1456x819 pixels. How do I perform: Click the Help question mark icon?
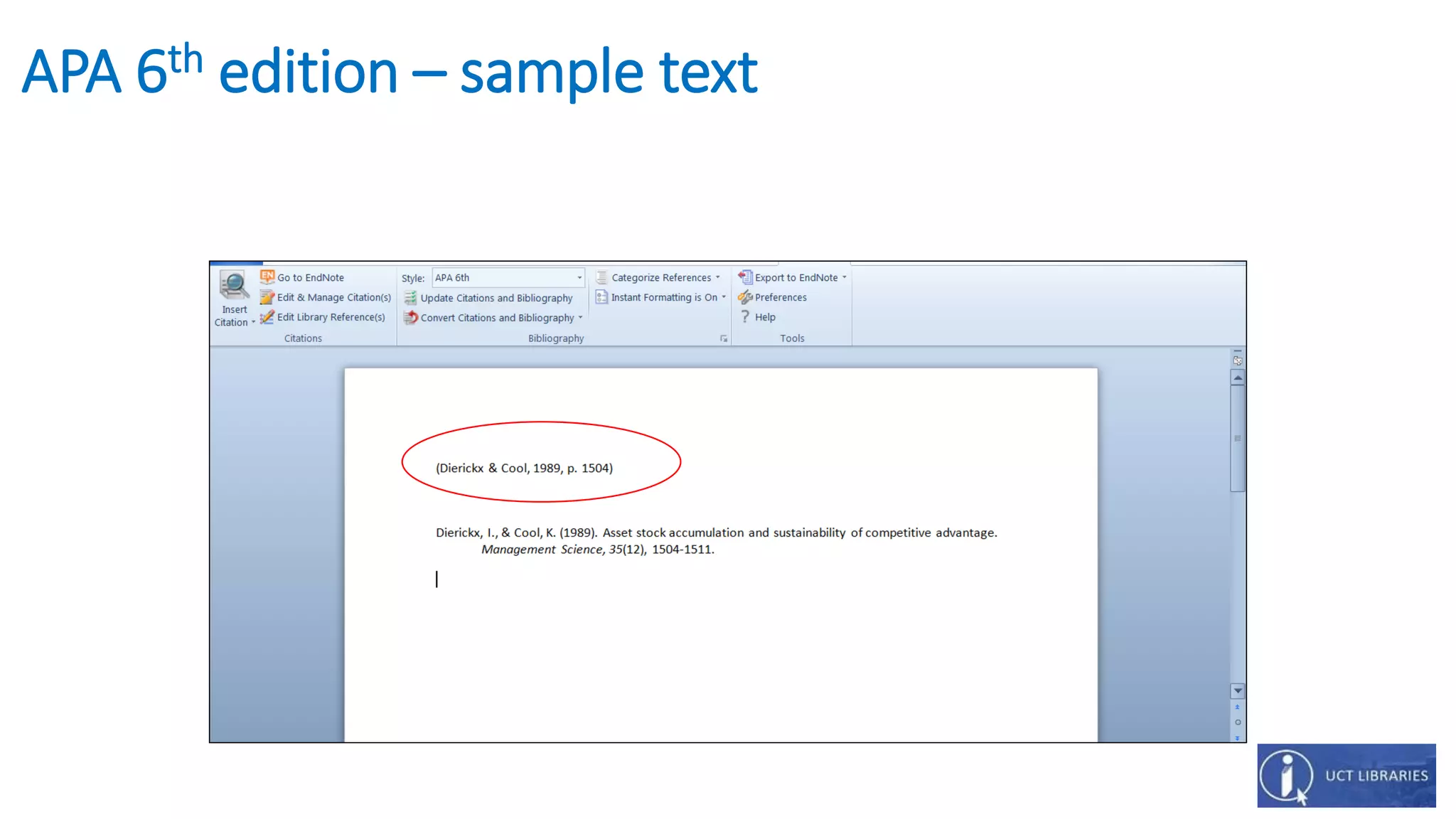coord(745,316)
